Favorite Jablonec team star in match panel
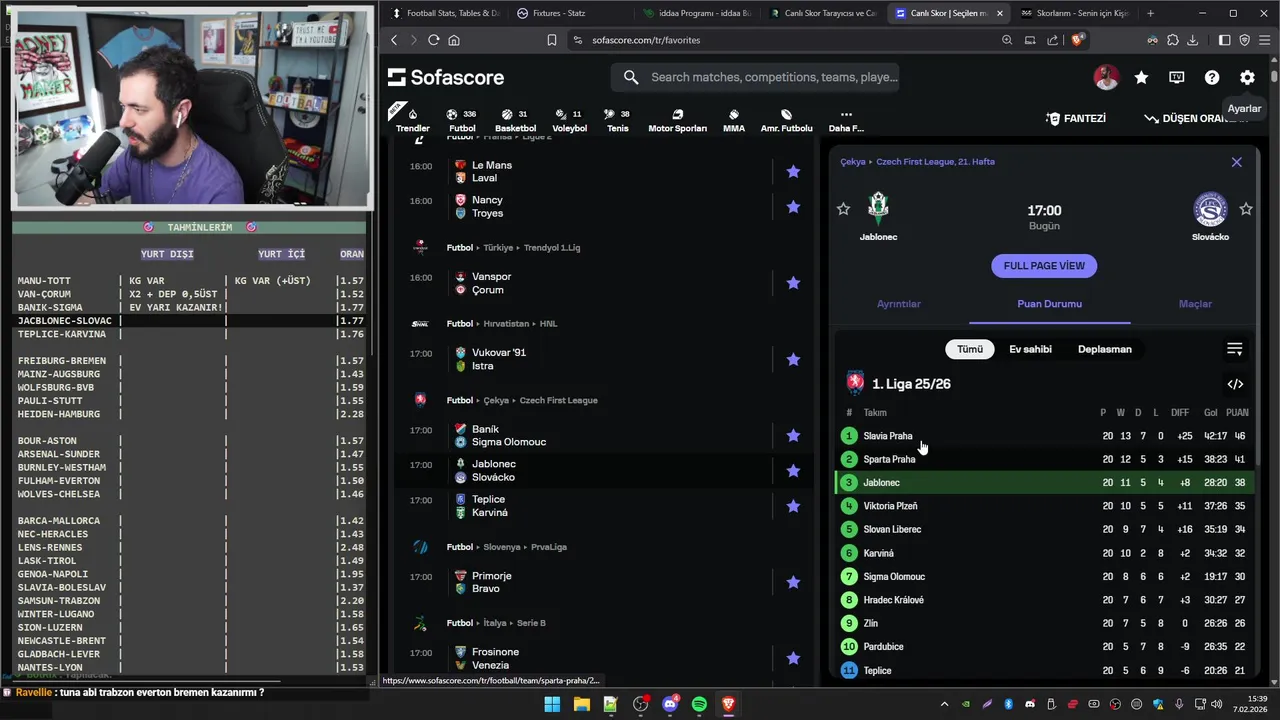The height and width of the screenshot is (720, 1280). click(843, 209)
